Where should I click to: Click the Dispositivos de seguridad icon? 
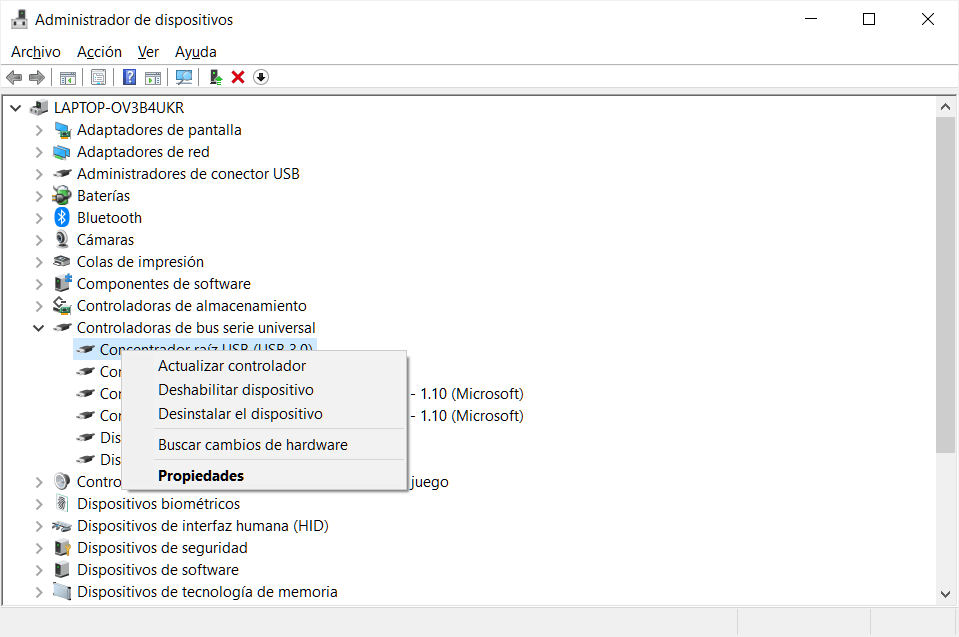[62, 547]
